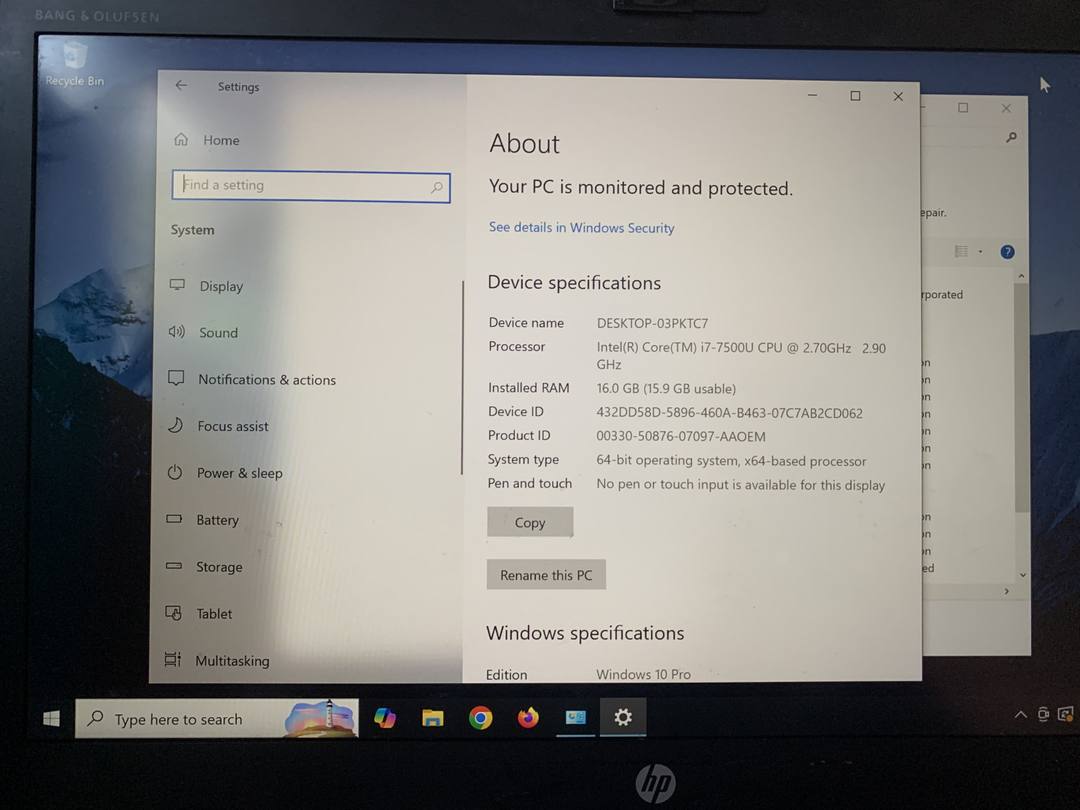Image resolution: width=1080 pixels, height=810 pixels.
Task: Launch Google Chrome from the taskbar
Action: click(481, 718)
